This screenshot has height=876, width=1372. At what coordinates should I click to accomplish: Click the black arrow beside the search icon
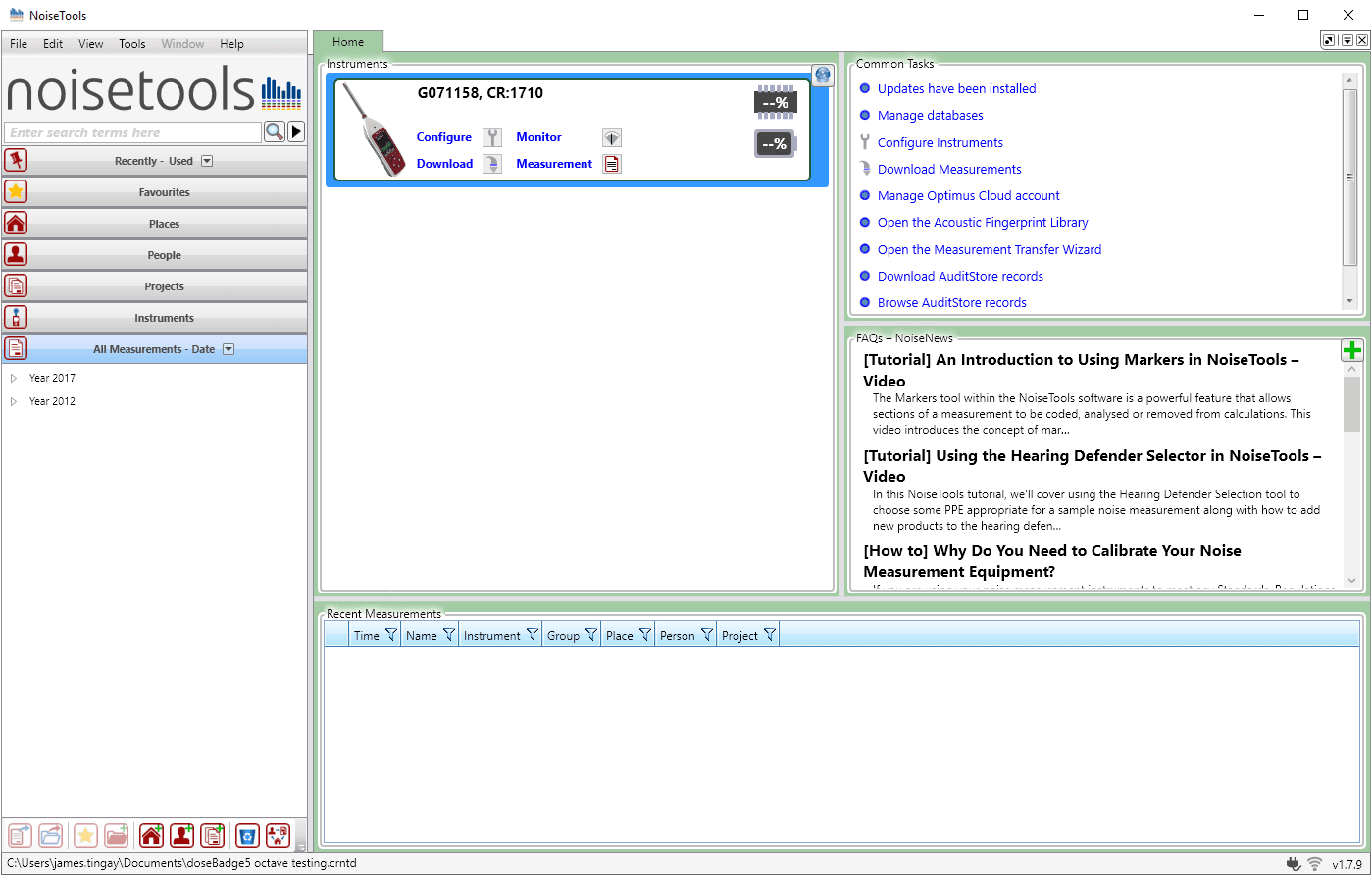pos(296,131)
